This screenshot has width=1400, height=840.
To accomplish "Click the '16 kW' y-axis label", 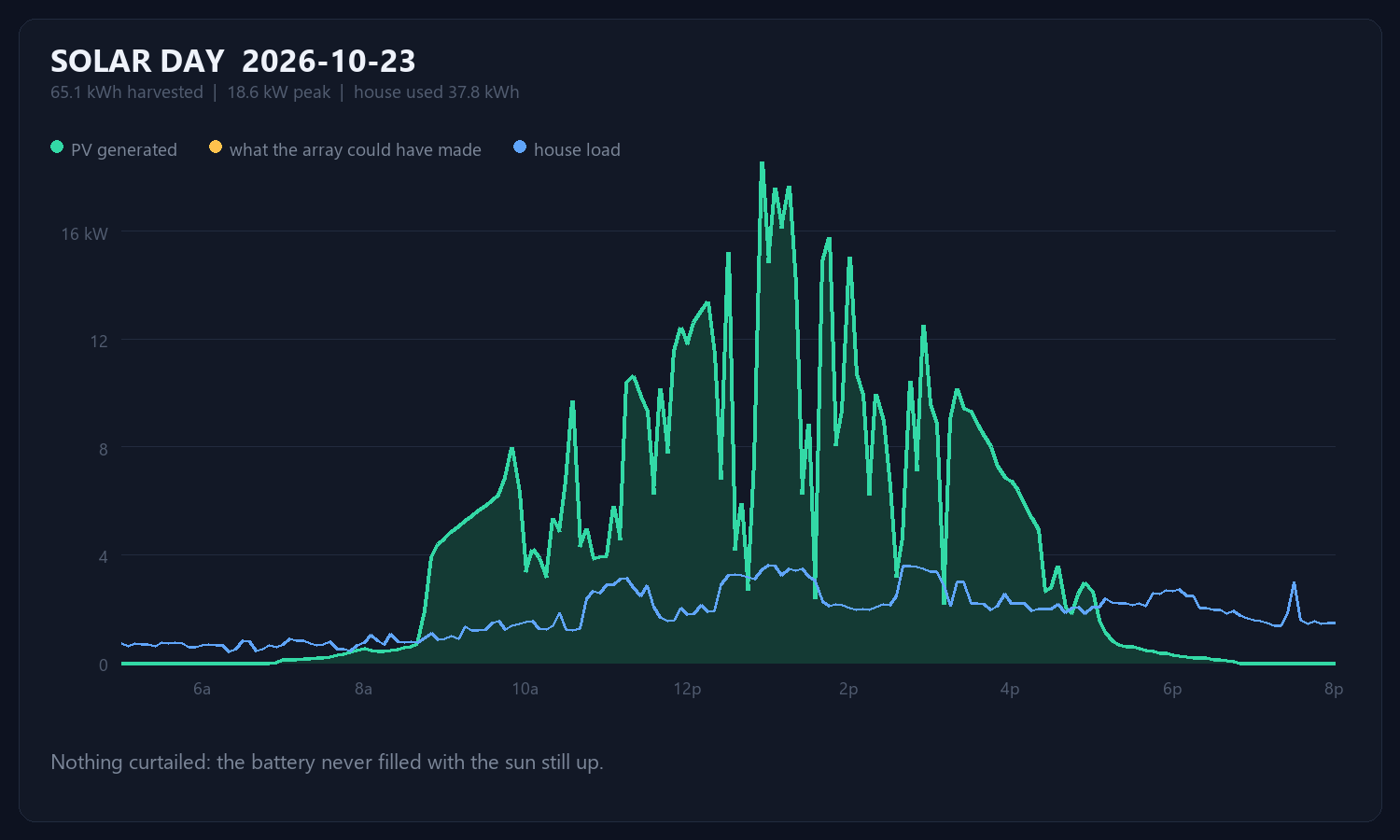I will click(x=84, y=233).
